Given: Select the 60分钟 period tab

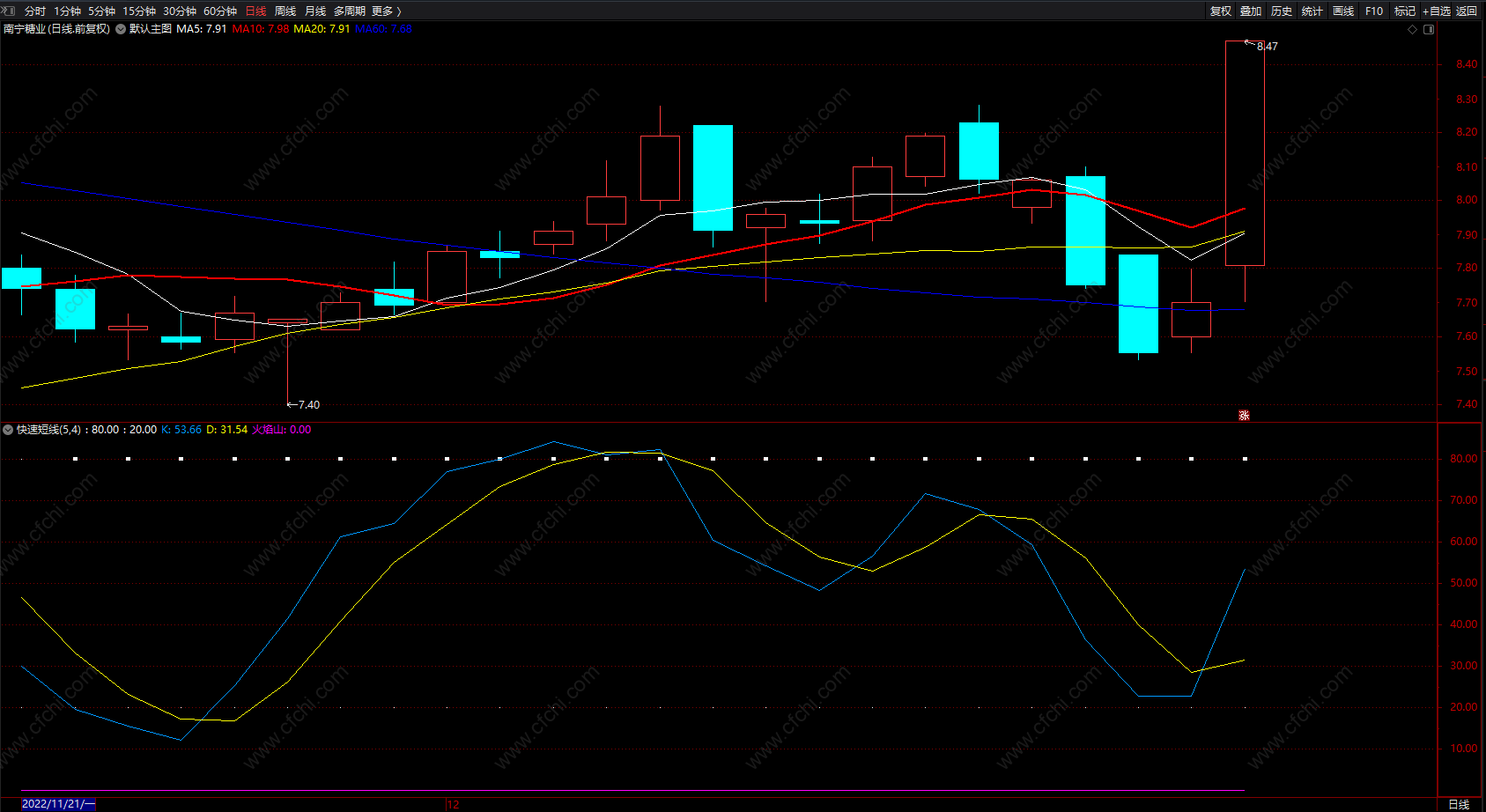Looking at the screenshot, I should pyautogui.click(x=220, y=11).
